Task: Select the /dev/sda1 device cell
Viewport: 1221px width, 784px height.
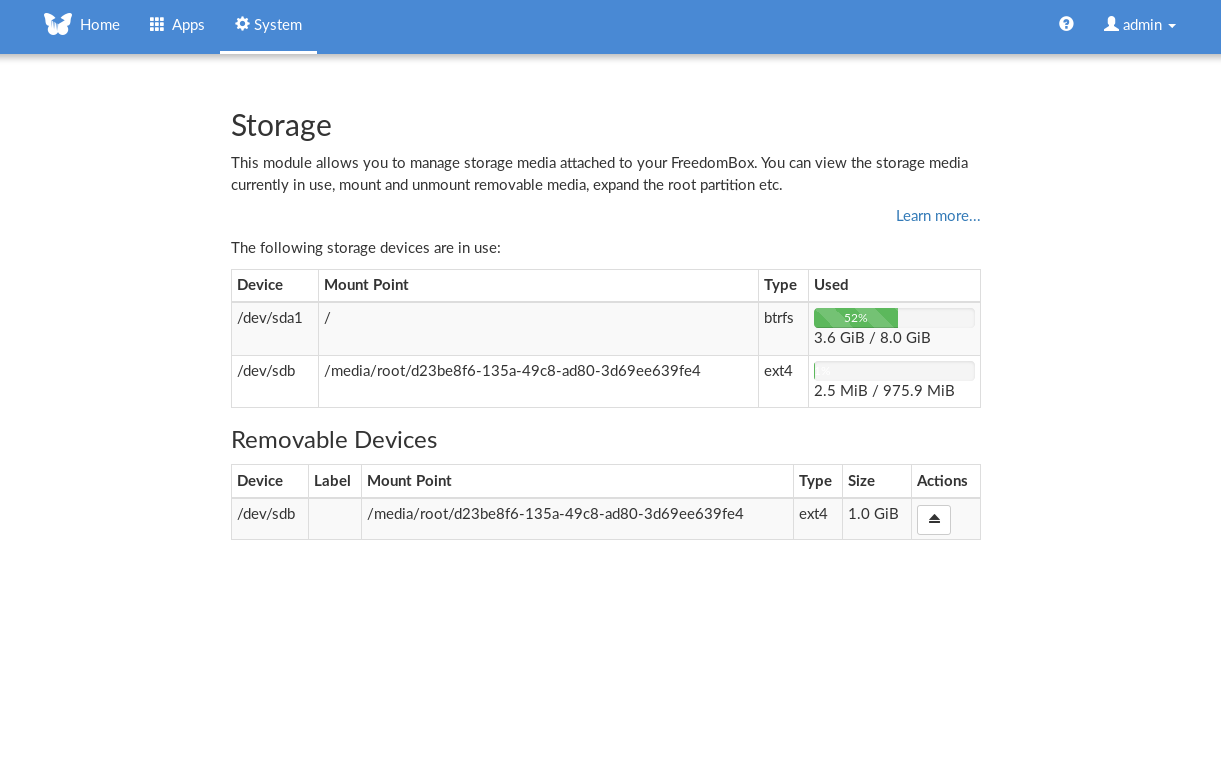Action: pos(269,318)
